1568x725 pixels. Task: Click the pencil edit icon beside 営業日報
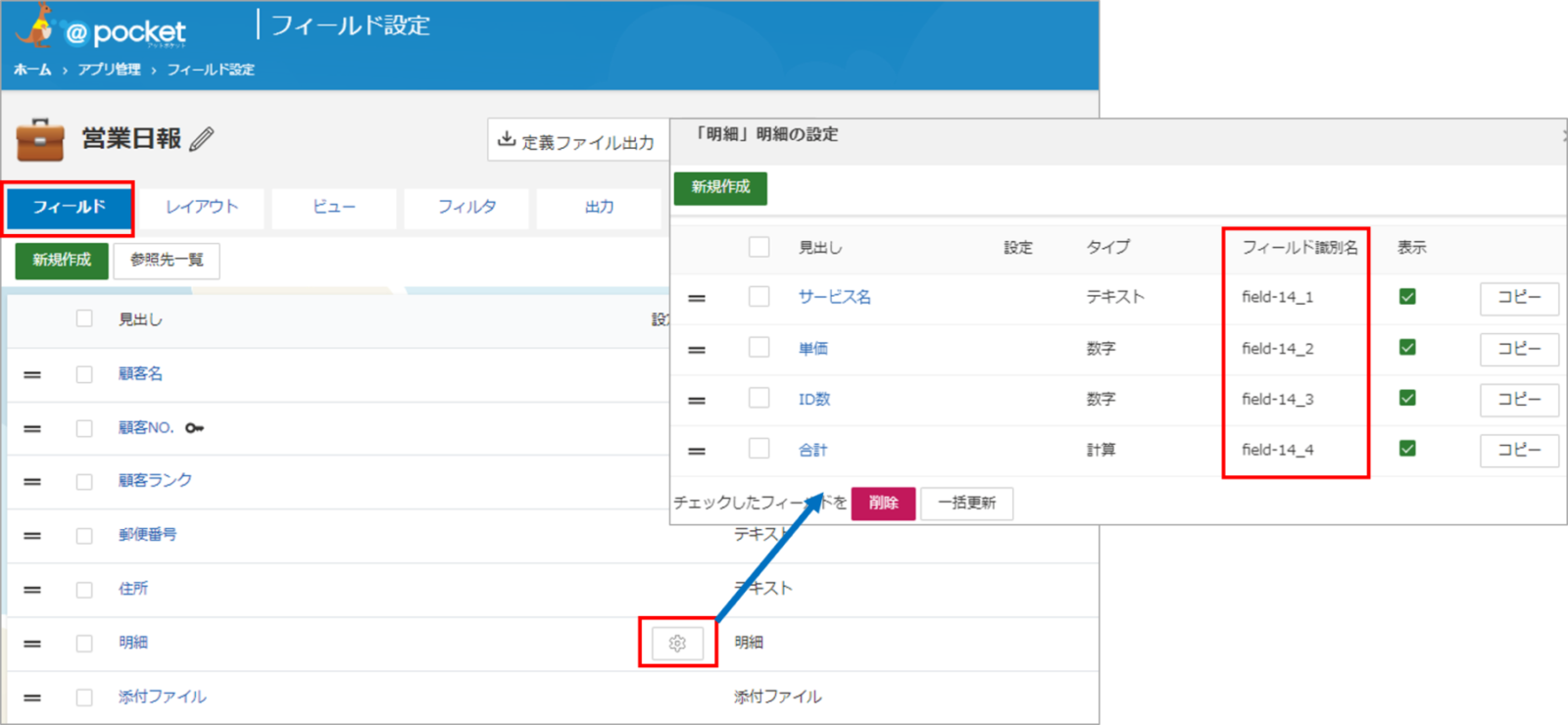click(x=202, y=139)
